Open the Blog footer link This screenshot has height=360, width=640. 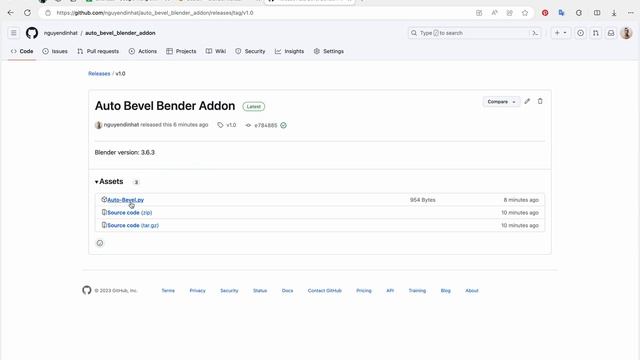pos(446,291)
